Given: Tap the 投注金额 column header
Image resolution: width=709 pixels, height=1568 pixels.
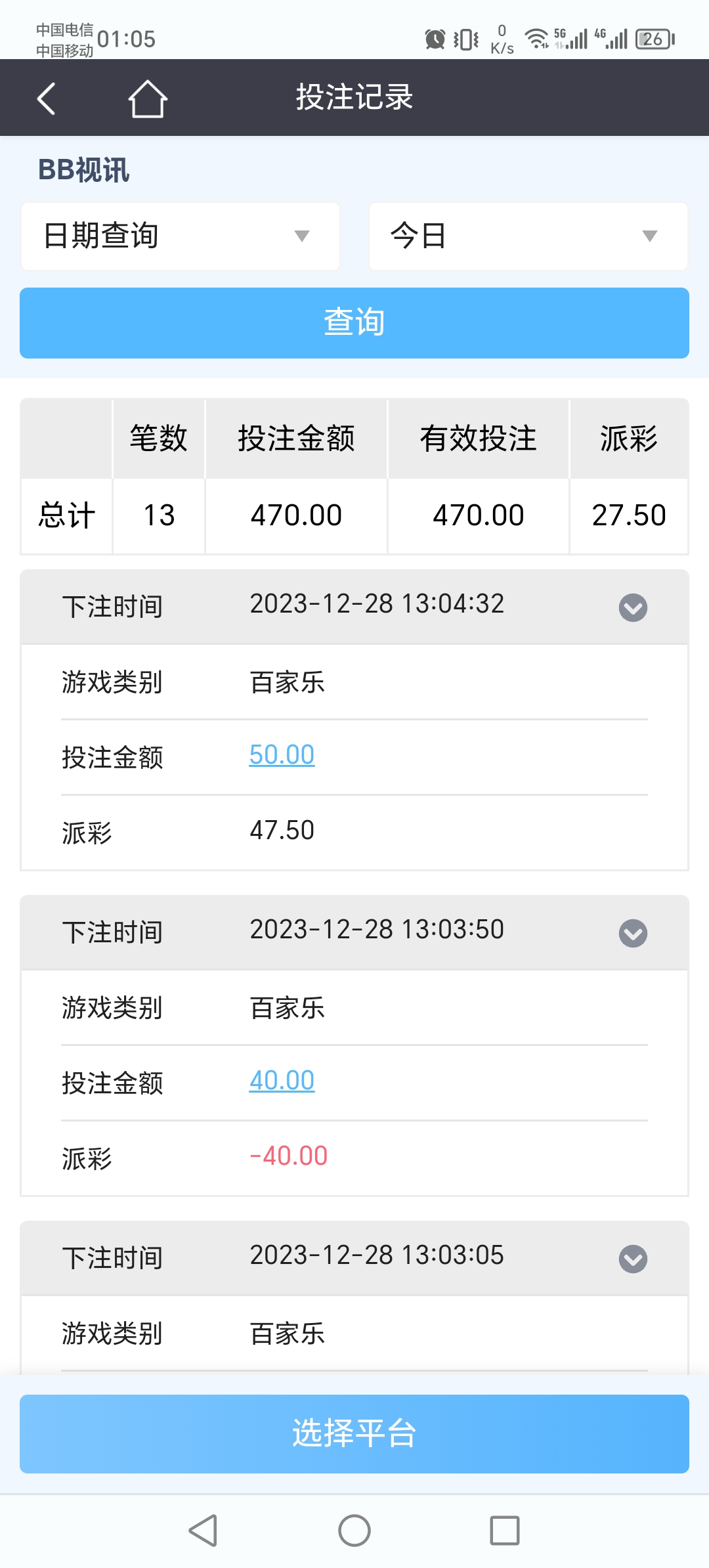Looking at the screenshot, I should (x=296, y=439).
